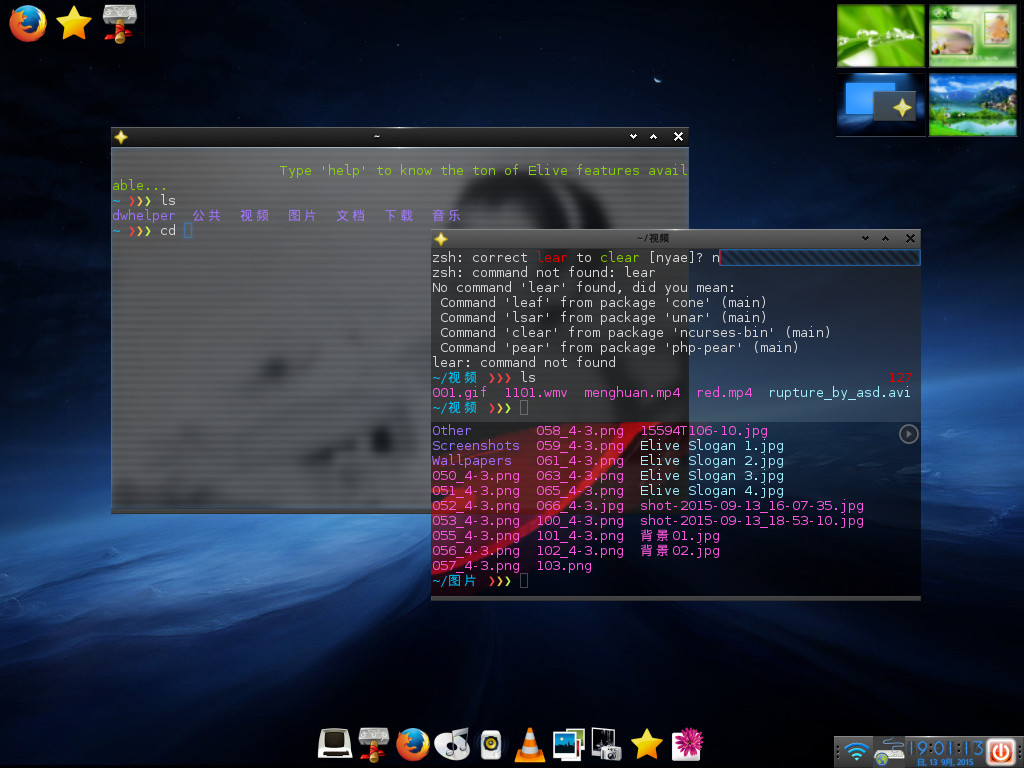Click the zsh correction prompt input after [nyae]?
1024x768 pixels.
(819, 257)
